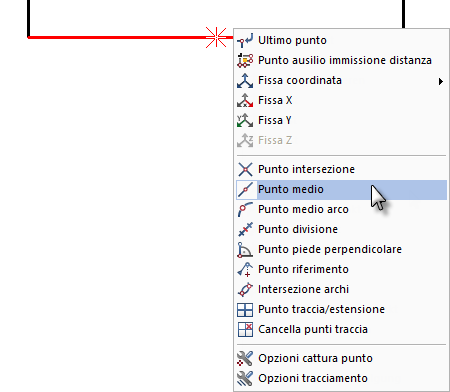Click the Punto divisione icon
The image size is (450, 392).
pyautogui.click(x=245, y=229)
